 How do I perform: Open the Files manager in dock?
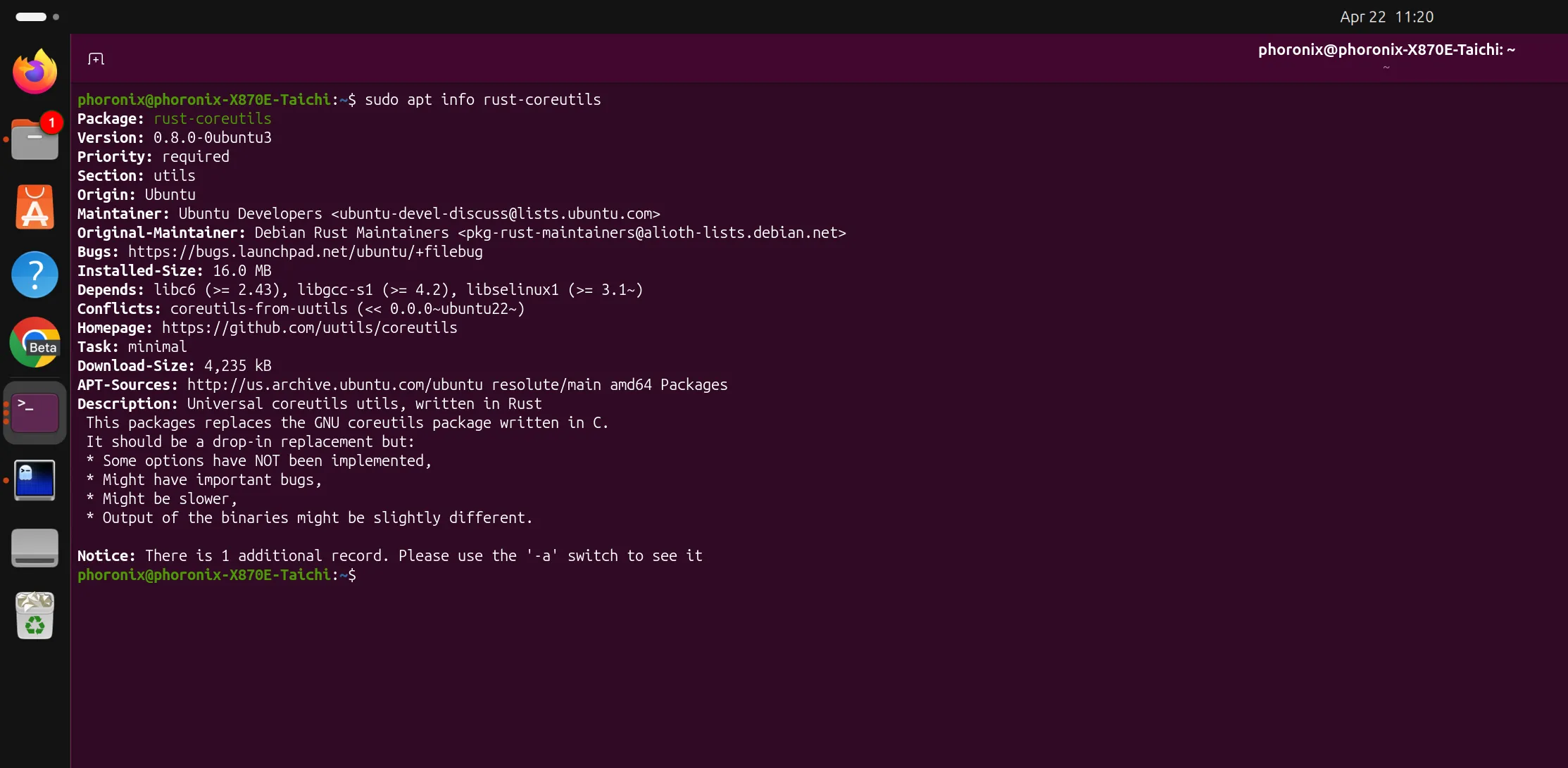click(x=35, y=139)
